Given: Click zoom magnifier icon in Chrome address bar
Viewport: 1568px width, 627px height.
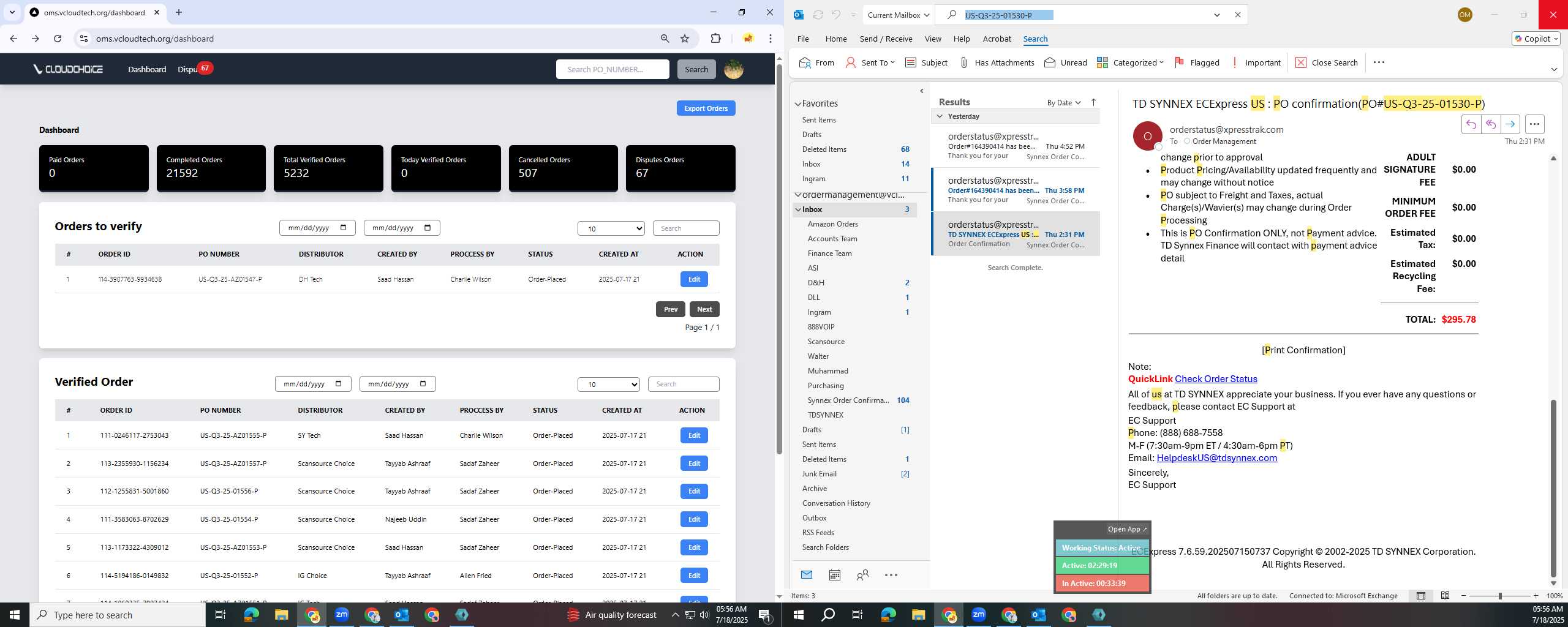Looking at the screenshot, I should (x=665, y=39).
